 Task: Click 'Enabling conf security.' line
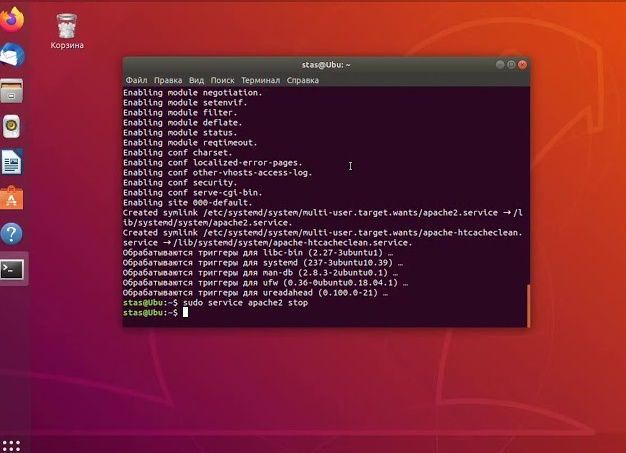click(180, 182)
